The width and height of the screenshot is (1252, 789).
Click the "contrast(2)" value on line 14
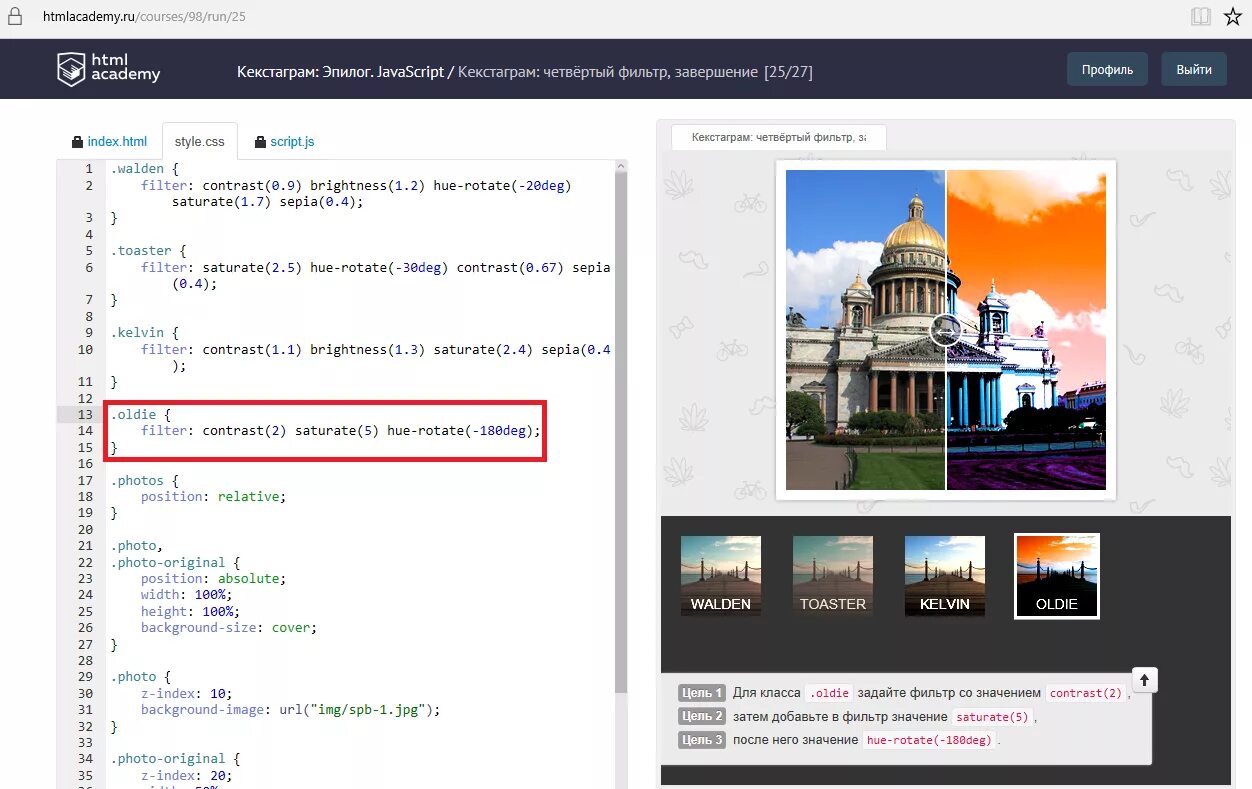point(244,431)
